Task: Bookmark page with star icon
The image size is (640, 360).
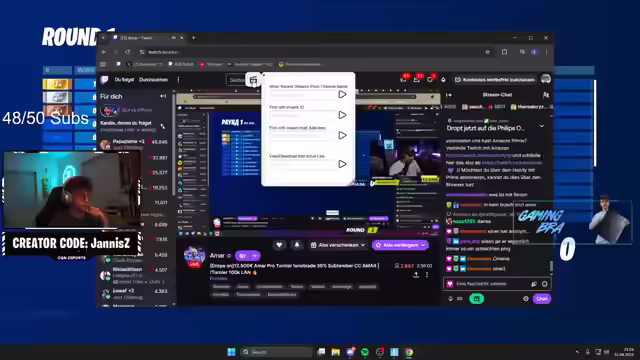Action: click(x=487, y=52)
